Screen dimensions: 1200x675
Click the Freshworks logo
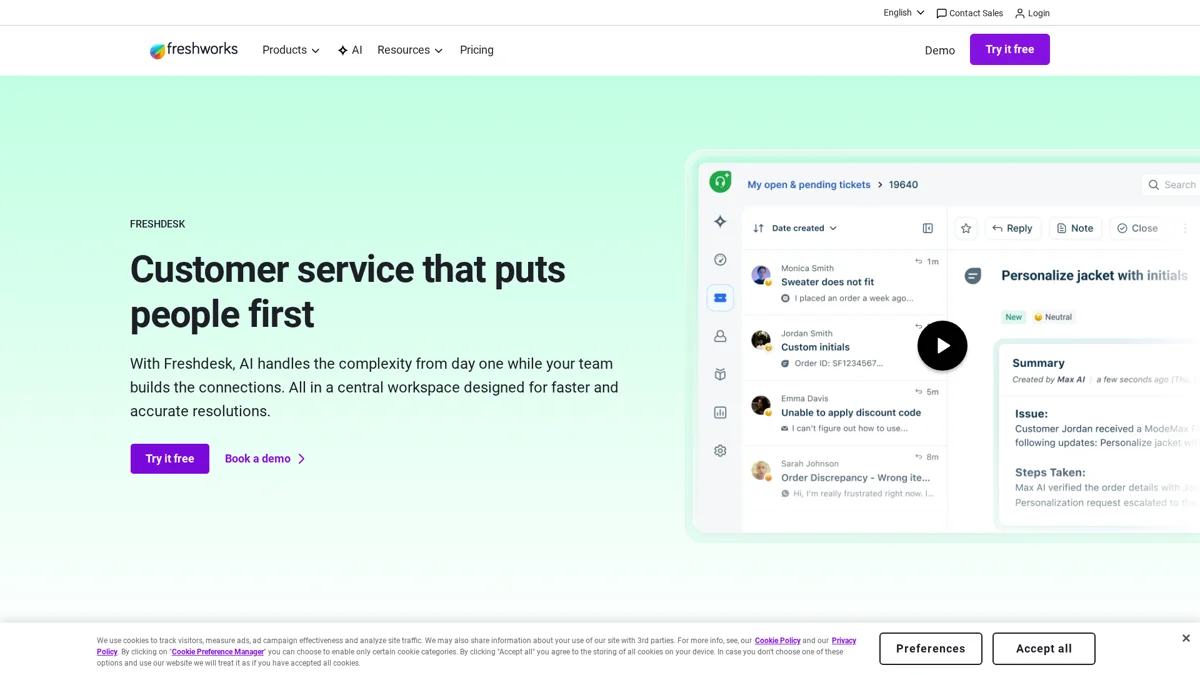pos(194,50)
